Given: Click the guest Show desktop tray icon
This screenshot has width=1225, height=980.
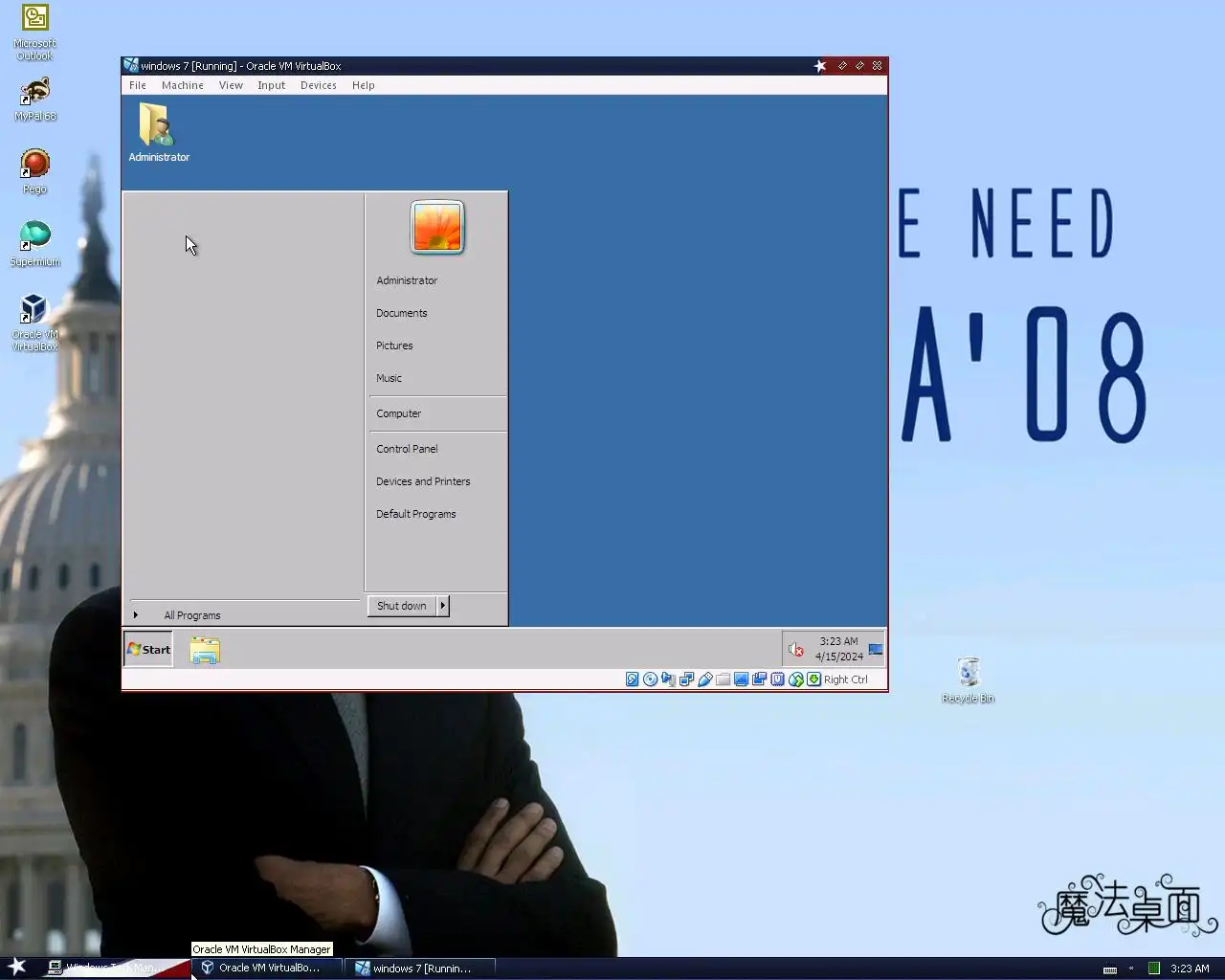Looking at the screenshot, I should (x=876, y=649).
